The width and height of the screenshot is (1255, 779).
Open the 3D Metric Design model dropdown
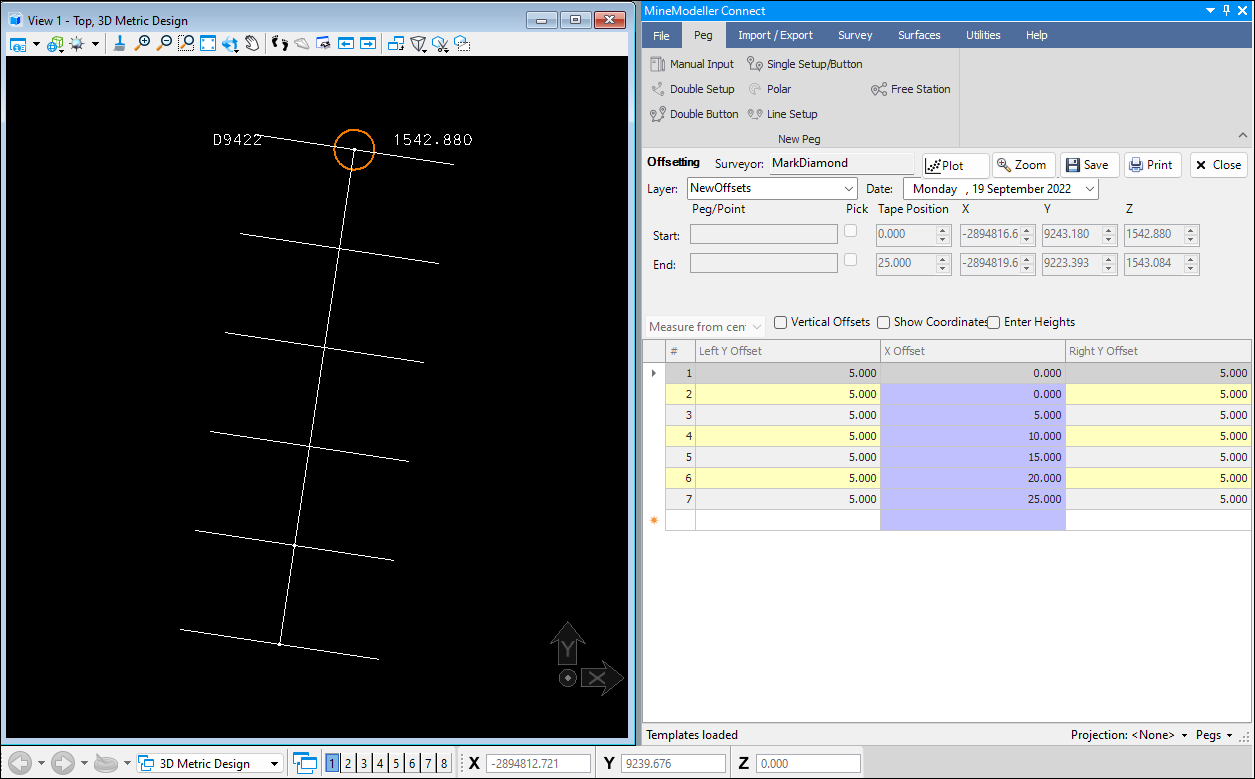[x=274, y=764]
